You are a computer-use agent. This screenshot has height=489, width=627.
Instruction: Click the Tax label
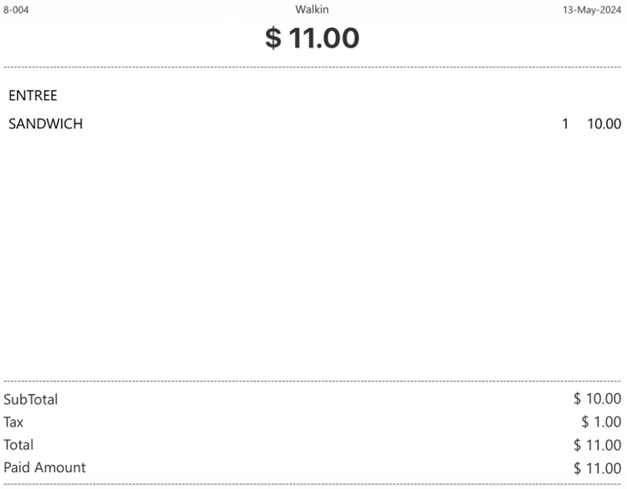coord(15,422)
